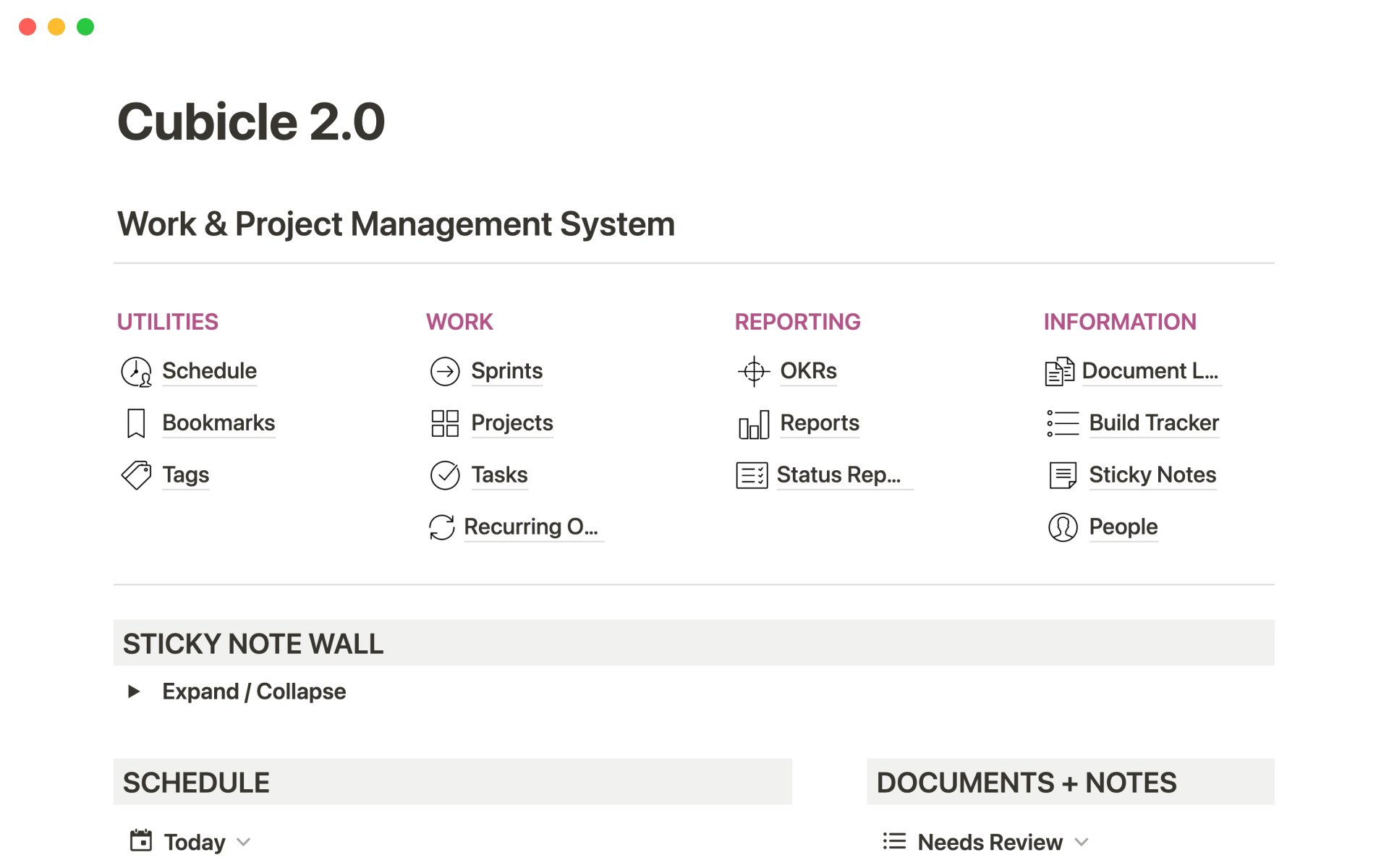Image resolution: width=1389 pixels, height=868 pixels.
Task: Click the Tags tag icon
Action: (136, 475)
